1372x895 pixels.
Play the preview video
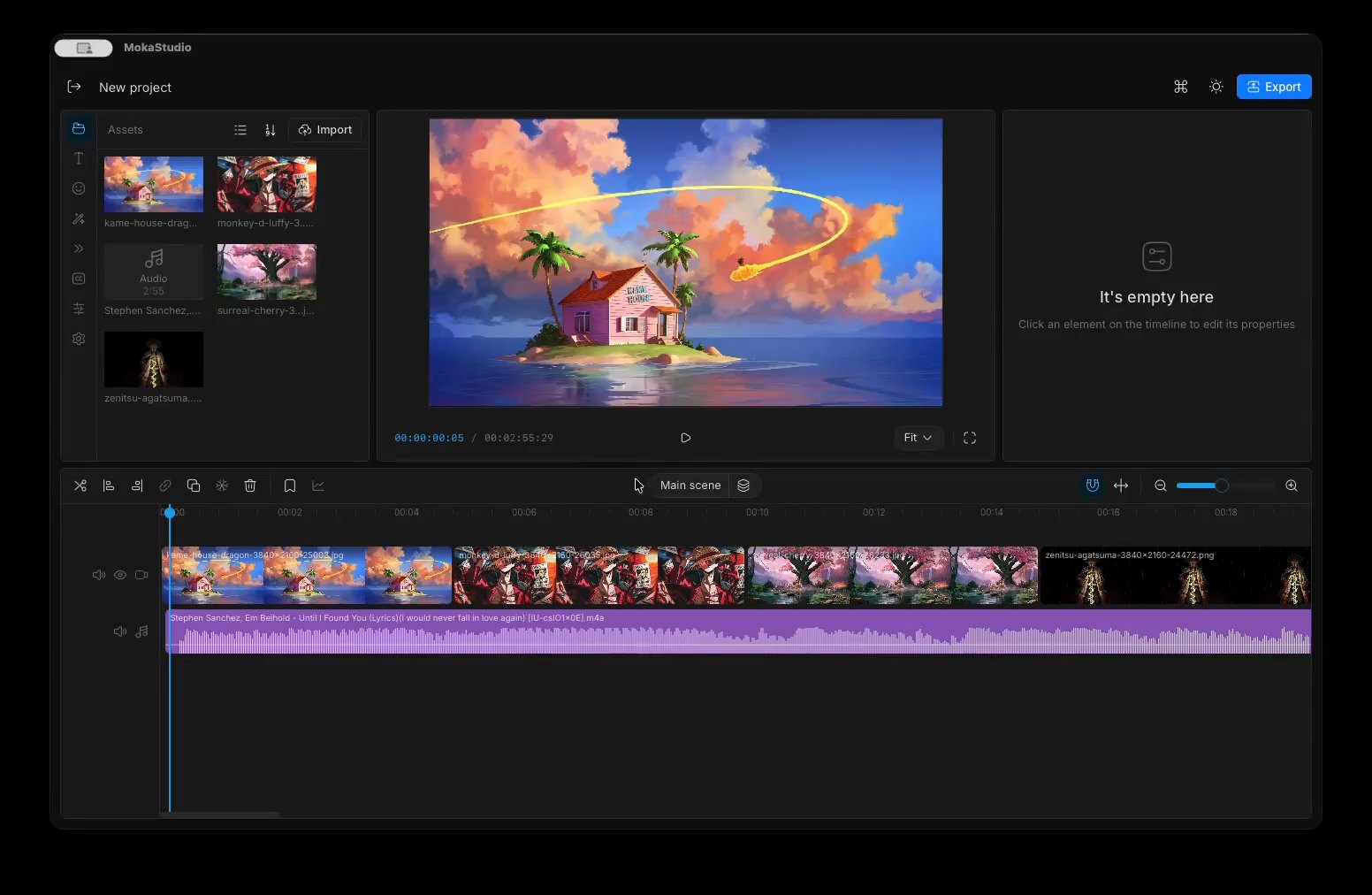(686, 438)
